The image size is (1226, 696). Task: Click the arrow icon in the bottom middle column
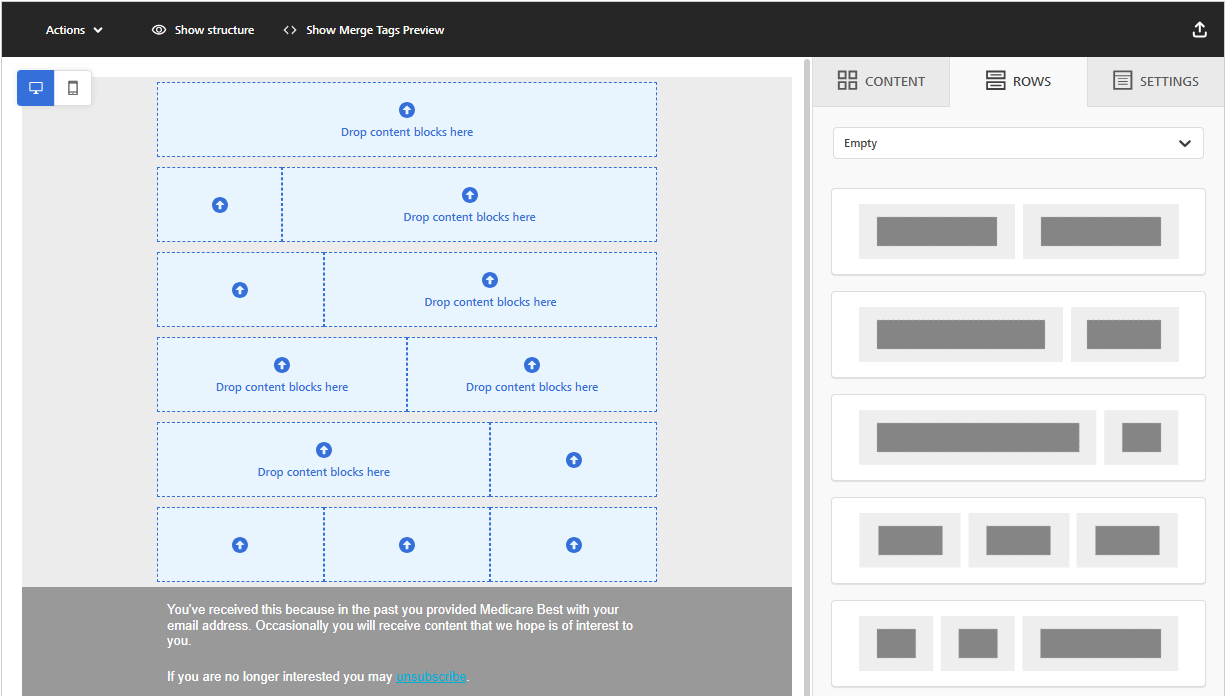tap(406, 544)
